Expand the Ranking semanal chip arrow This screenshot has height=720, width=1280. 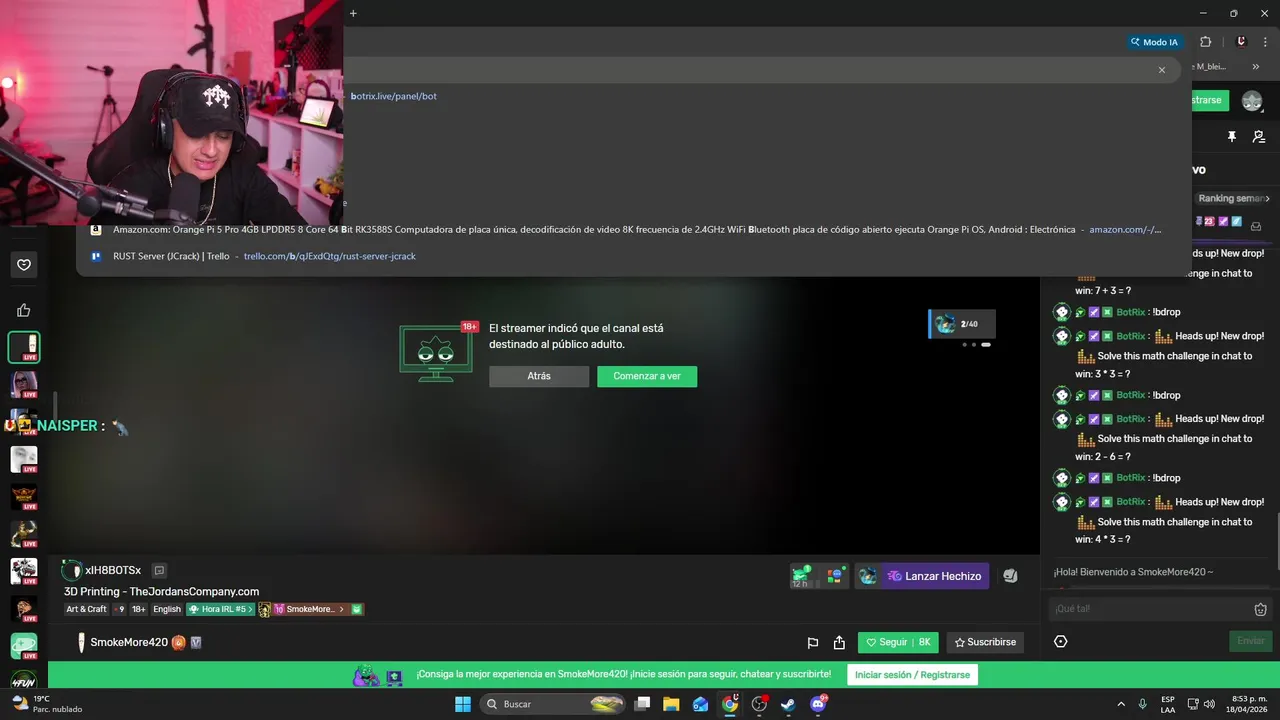[x=1267, y=198]
